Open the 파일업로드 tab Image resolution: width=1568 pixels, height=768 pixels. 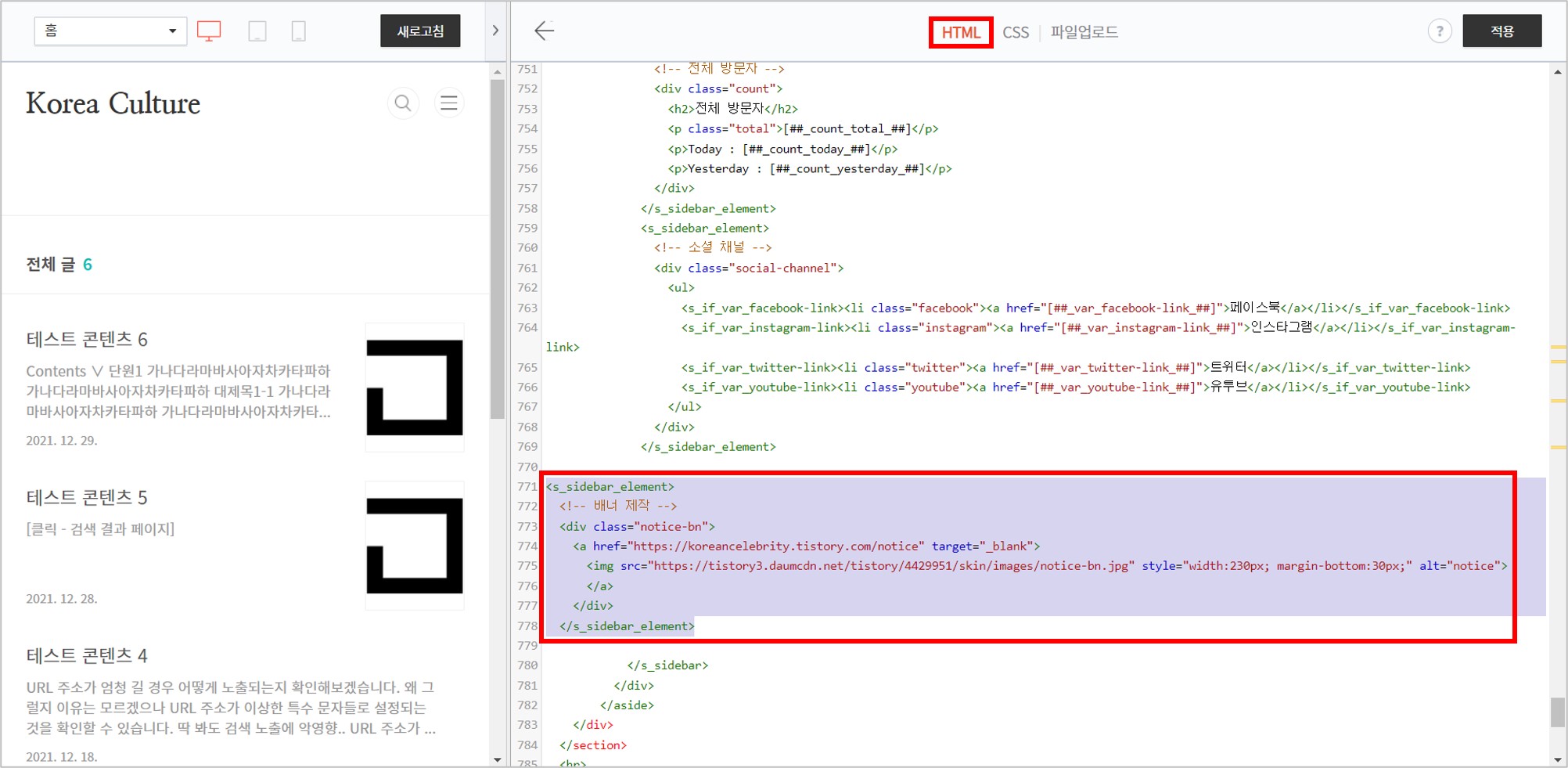(1084, 32)
